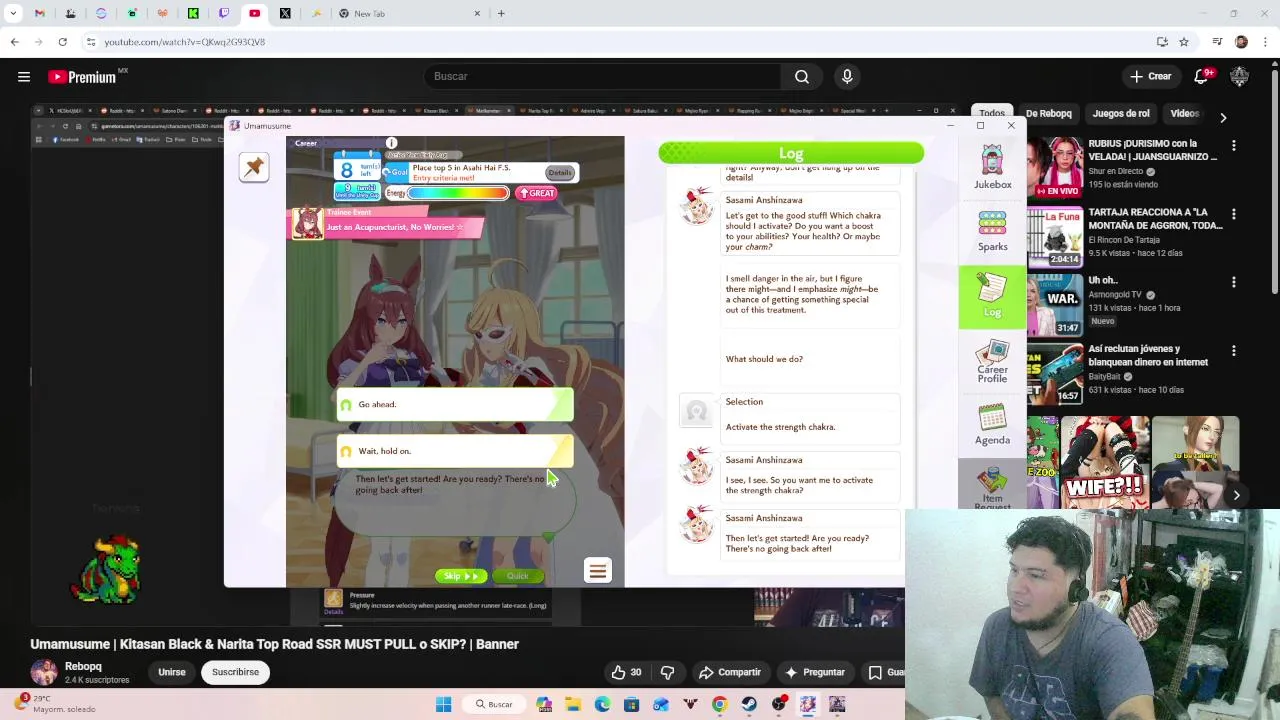The height and width of the screenshot is (720, 1280).
Task: Open the Chrome tab search dropdown
Action: tap(13, 14)
